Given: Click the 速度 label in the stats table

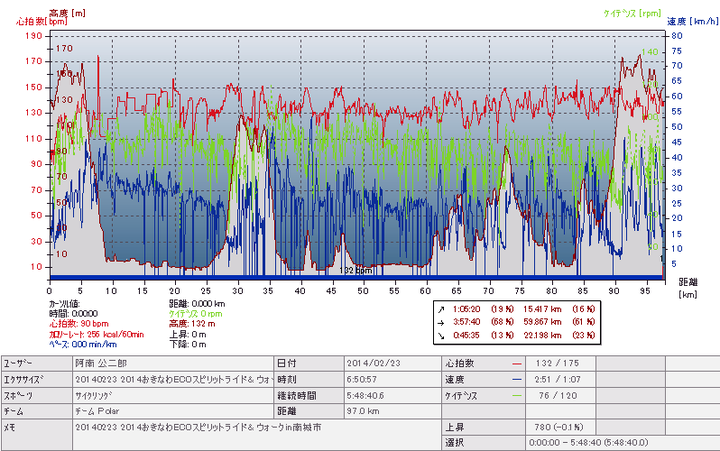Looking at the screenshot, I should point(455,380).
